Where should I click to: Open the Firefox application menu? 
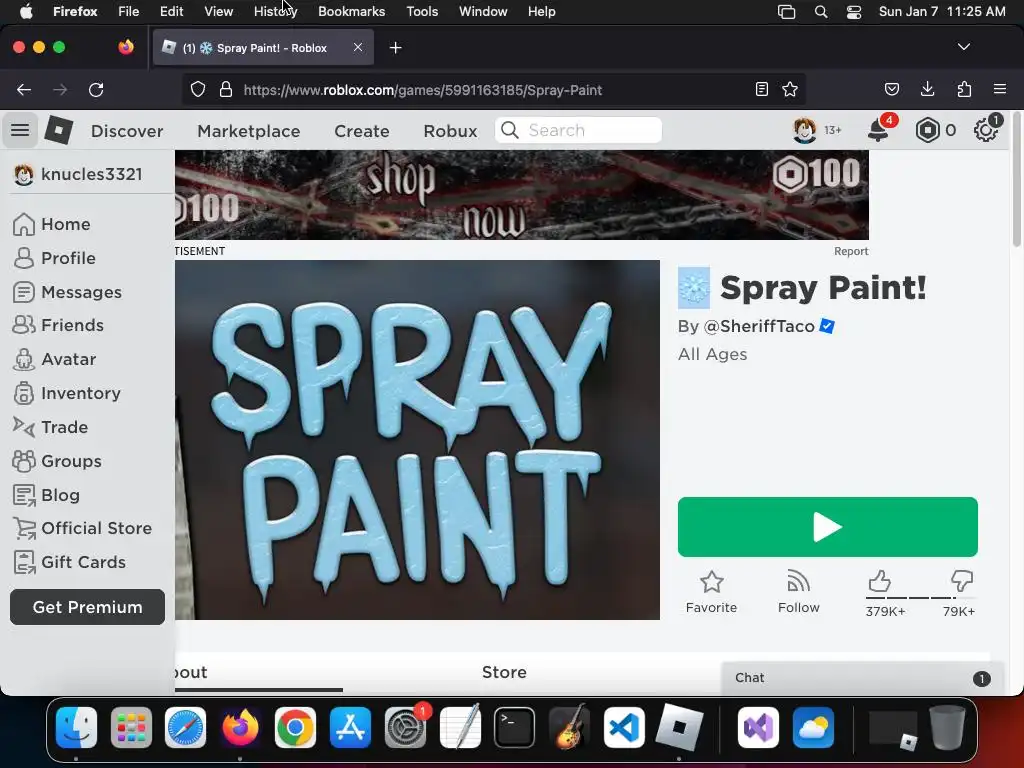[1000, 89]
